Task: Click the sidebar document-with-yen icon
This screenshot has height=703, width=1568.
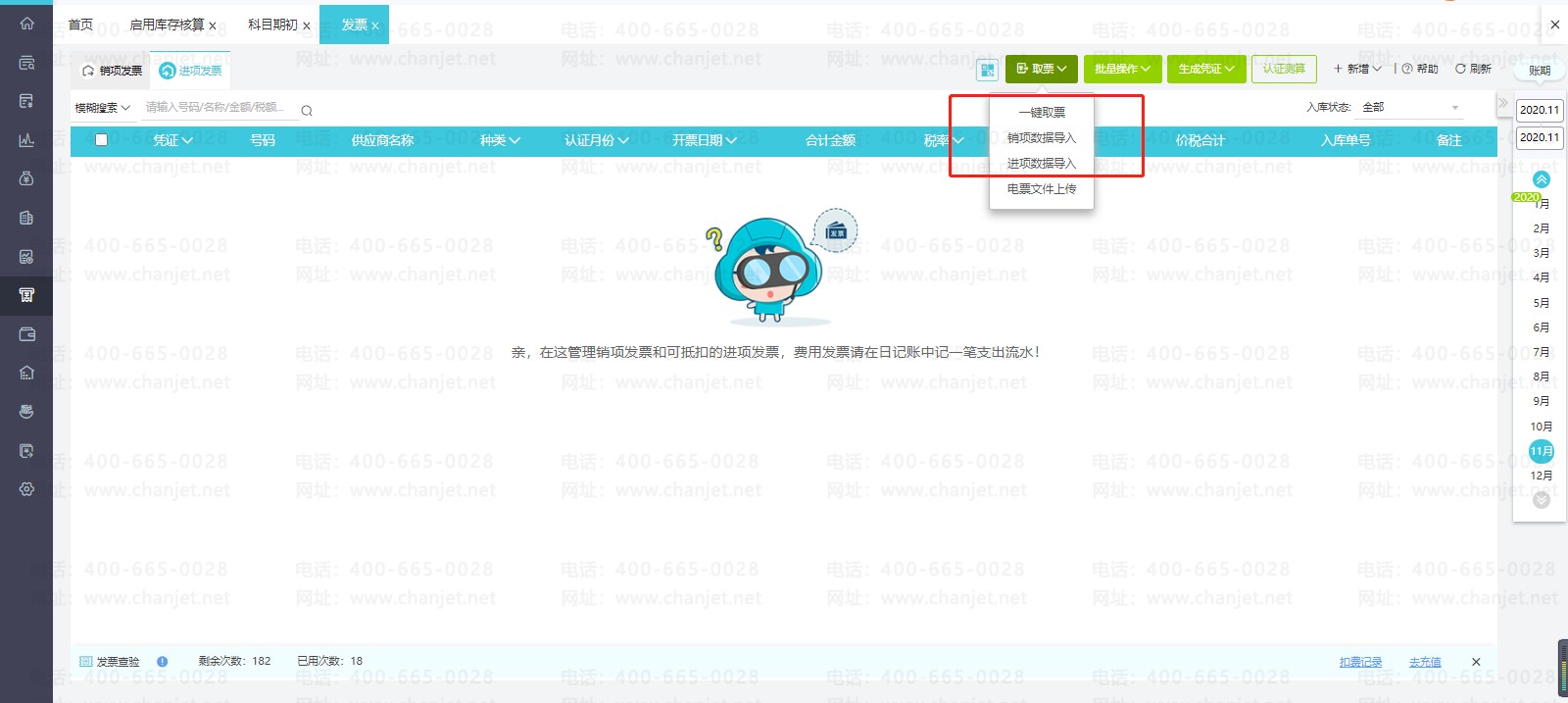Action: (26, 101)
